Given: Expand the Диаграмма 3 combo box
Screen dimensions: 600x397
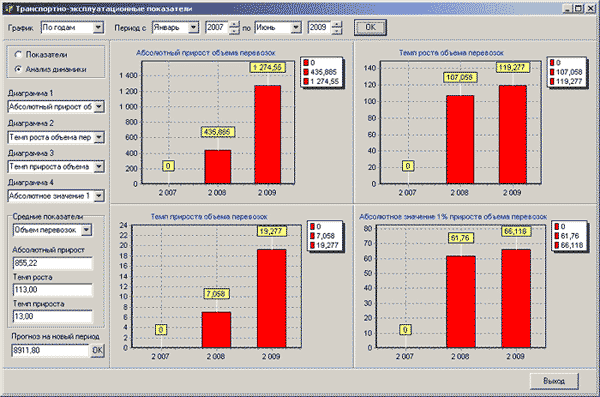Looking at the screenshot, I should (99, 167).
